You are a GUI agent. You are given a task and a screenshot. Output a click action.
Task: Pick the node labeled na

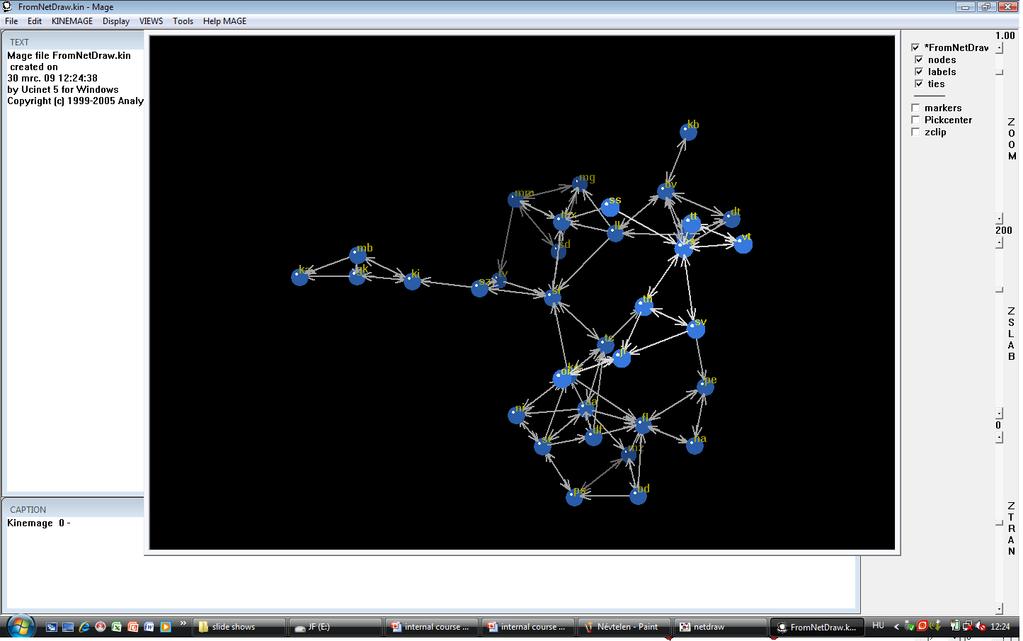(x=695, y=446)
